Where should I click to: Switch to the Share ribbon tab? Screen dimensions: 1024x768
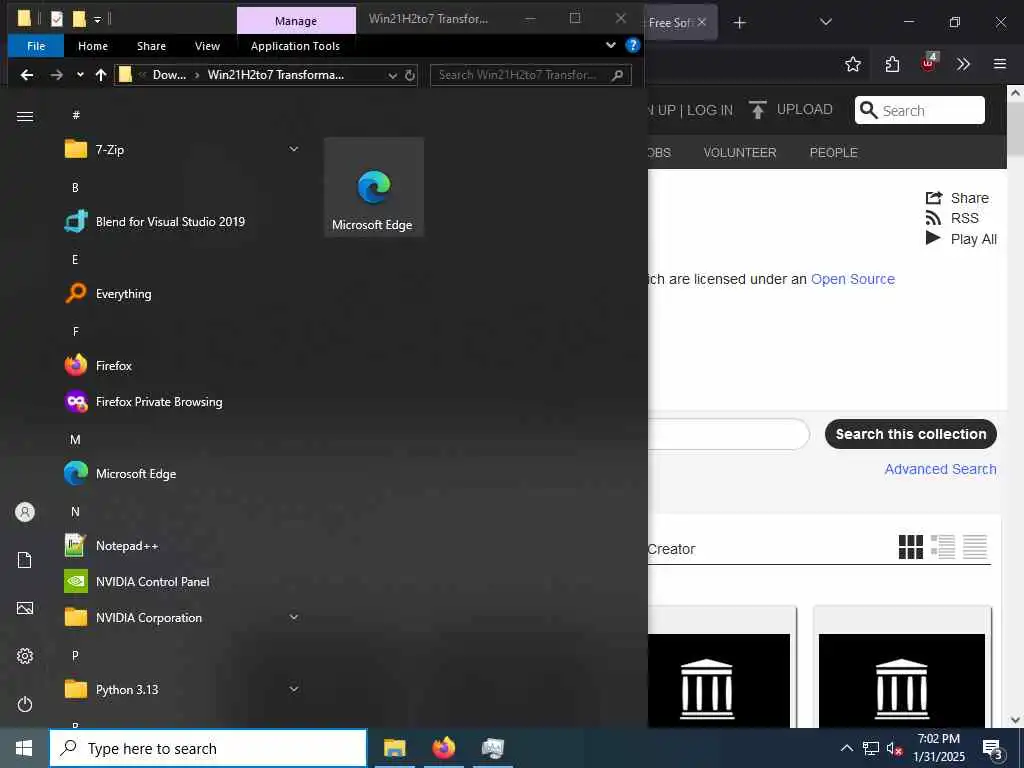[x=151, y=46]
